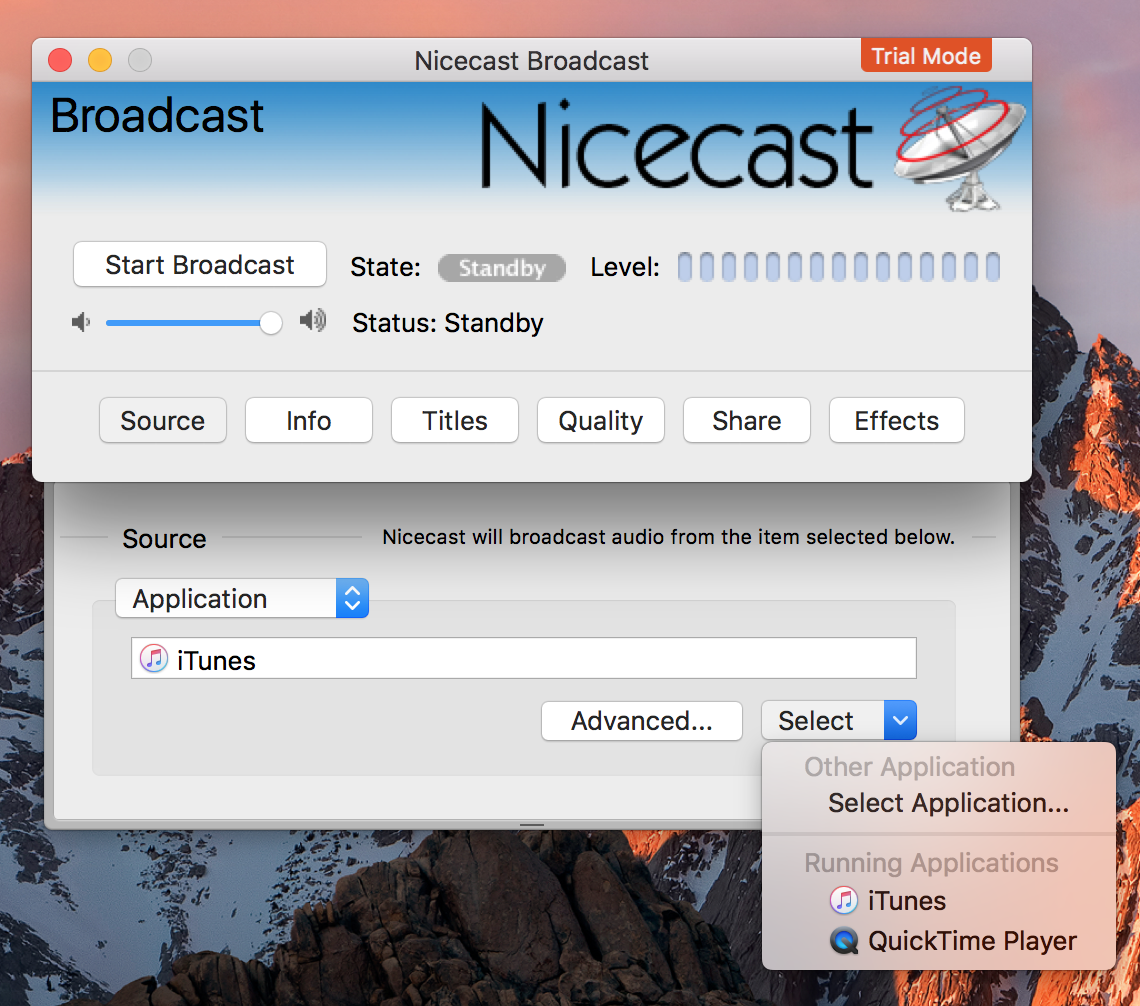Image resolution: width=1140 pixels, height=1006 pixels.
Task: Click the Advanced... button
Action: click(642, 721)
